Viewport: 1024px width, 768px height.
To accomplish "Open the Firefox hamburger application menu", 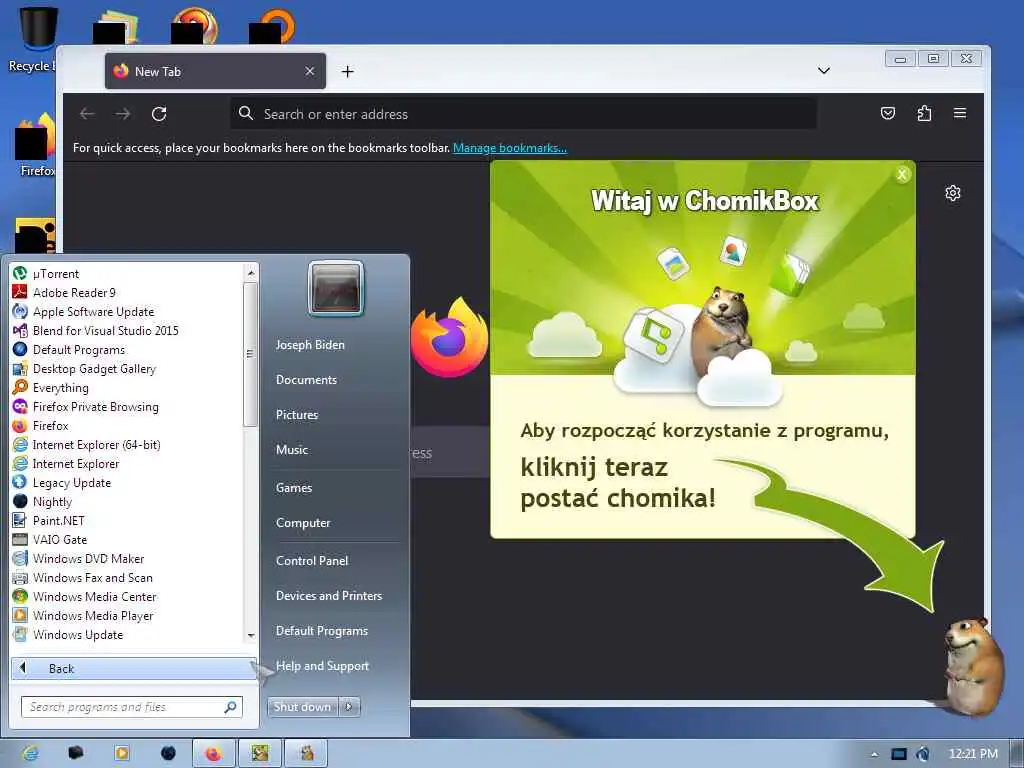I will [x=960, y=114].
